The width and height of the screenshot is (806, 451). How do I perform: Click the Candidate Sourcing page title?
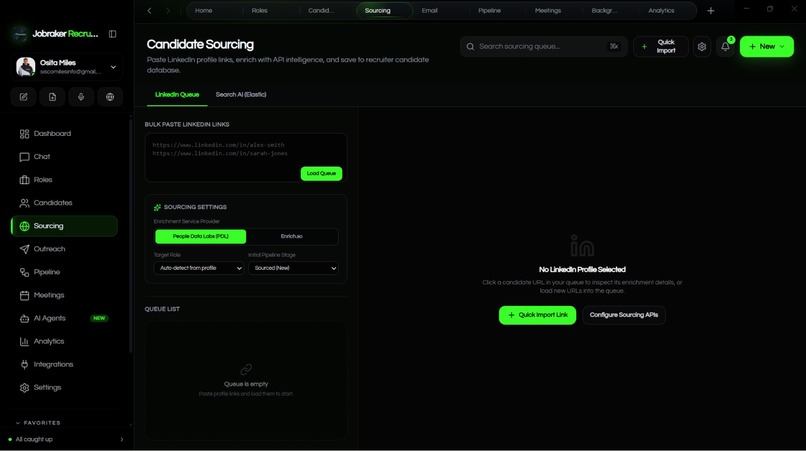(x=200, y=45)
